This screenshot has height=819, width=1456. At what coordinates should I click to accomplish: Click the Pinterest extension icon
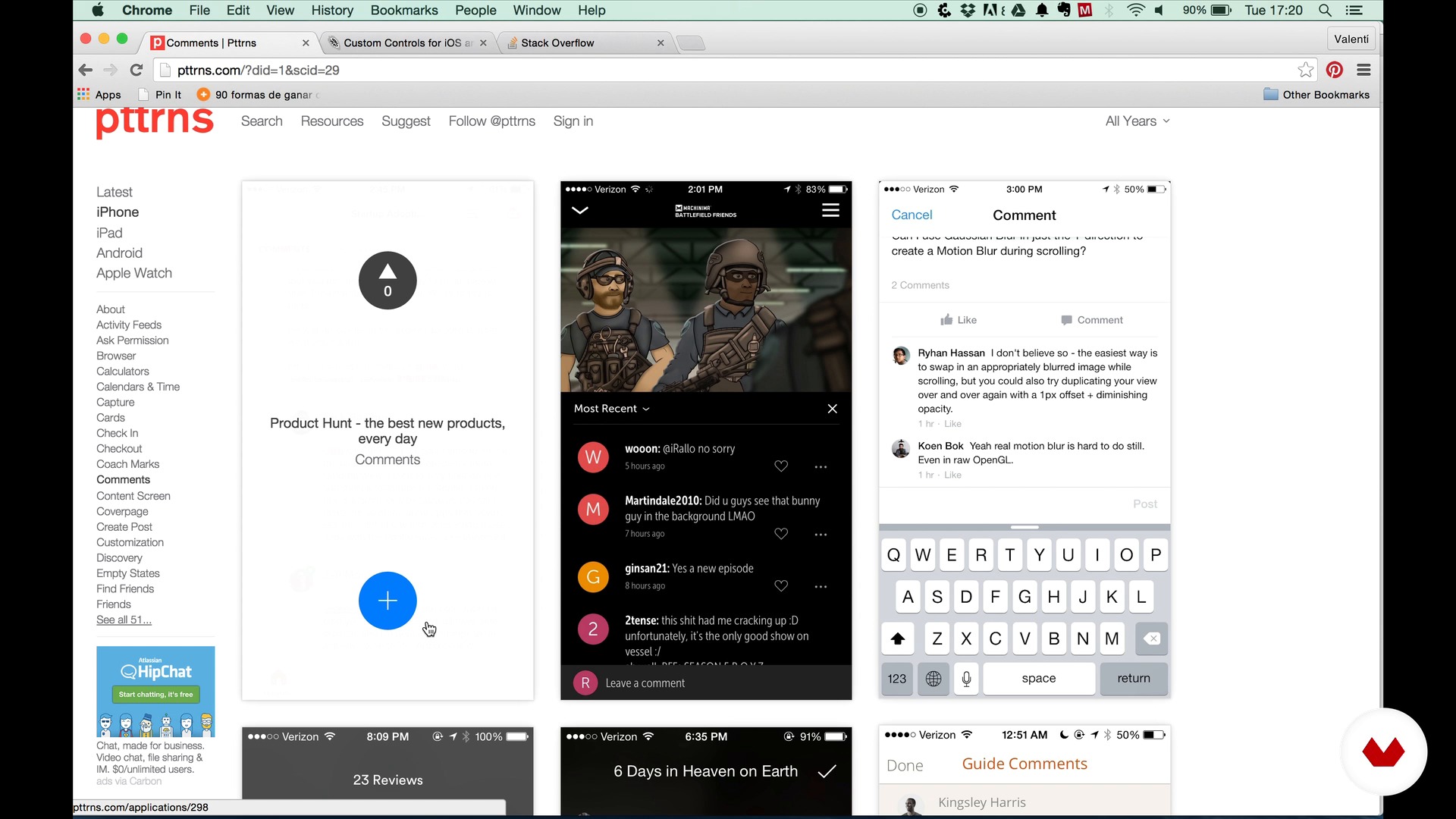[x=1335, y=70]
